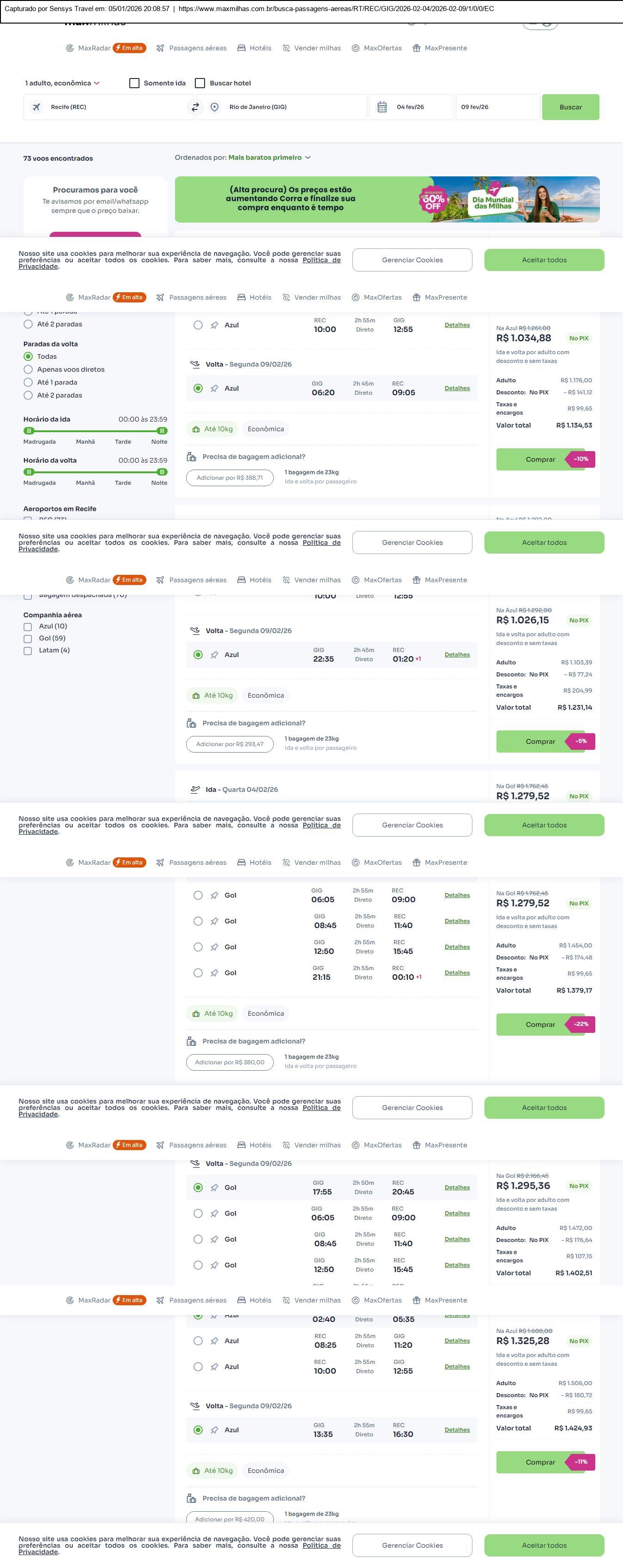Screen dimensions: 623x1568
Task: Check the Somente ida checkbox
Action: point(134,84)
